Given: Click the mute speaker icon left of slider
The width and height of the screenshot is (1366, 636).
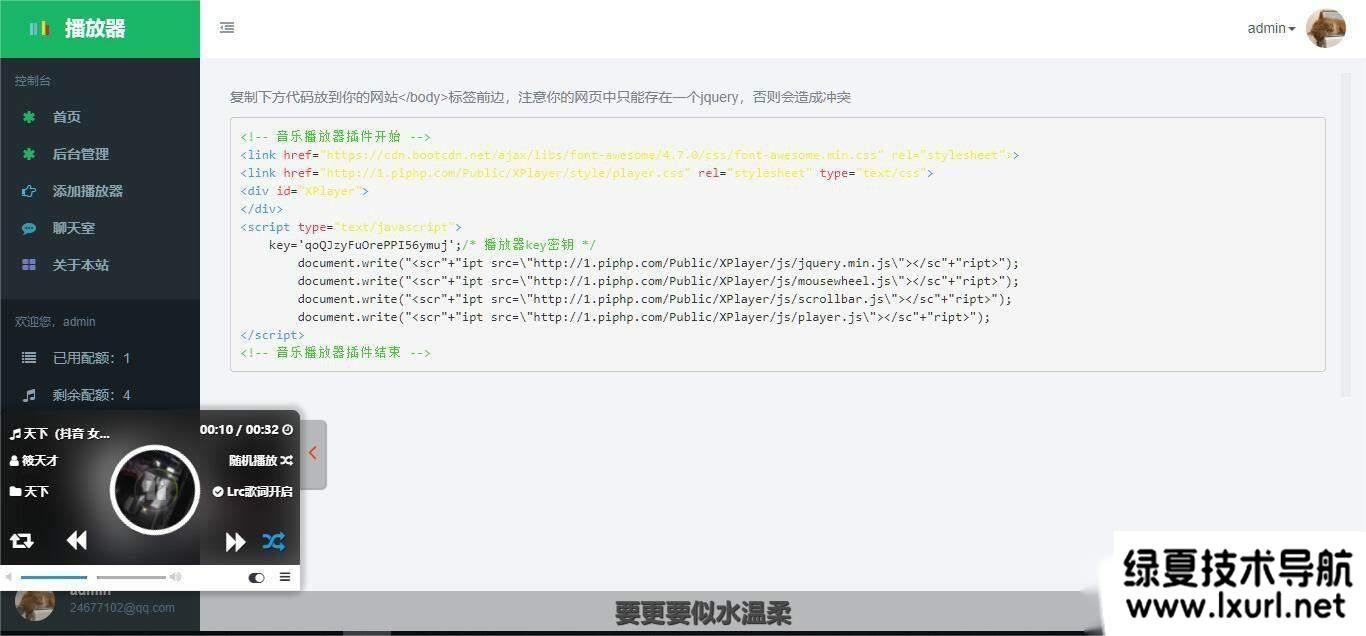Looking at the screenshot, I should pos(9,577).
